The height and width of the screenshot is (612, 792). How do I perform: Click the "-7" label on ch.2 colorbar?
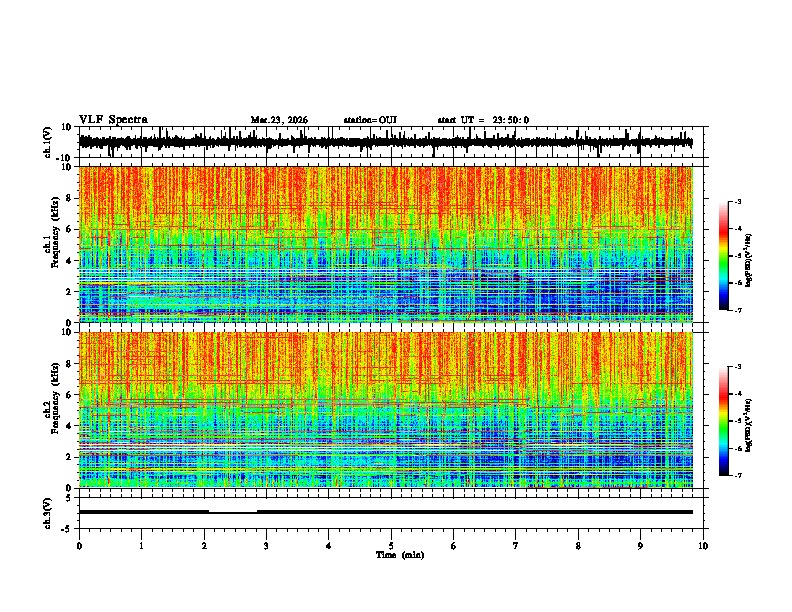click(738, 475)
